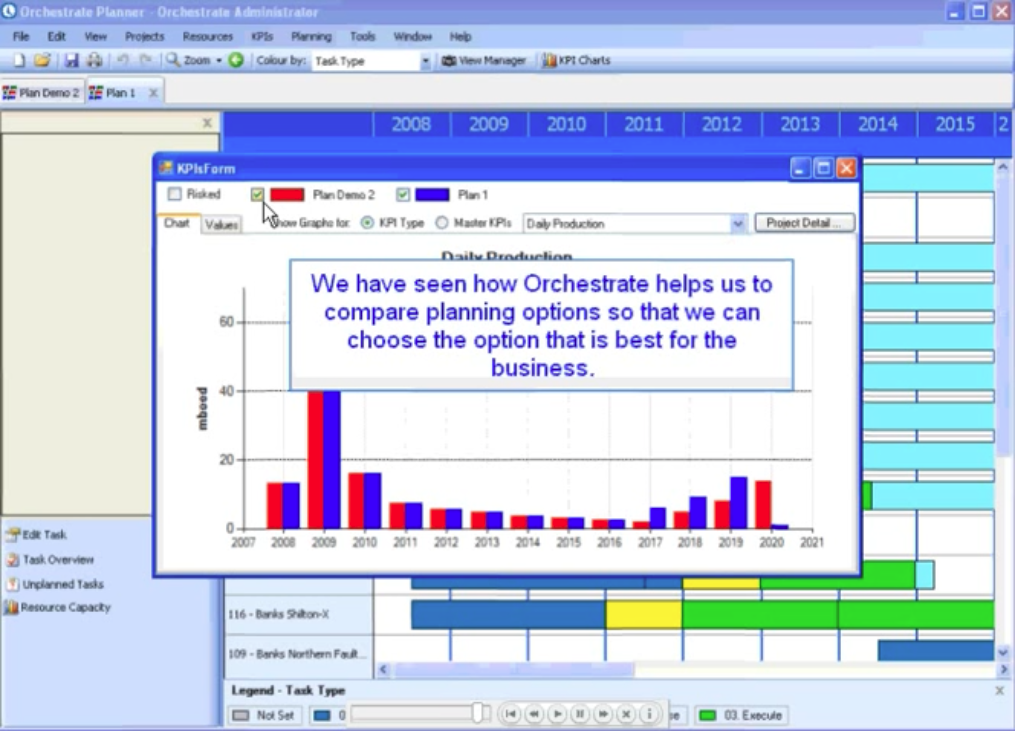Click the 03. Execute legend entry
This screenshot has width=1015, height=731.
point(742,715)
